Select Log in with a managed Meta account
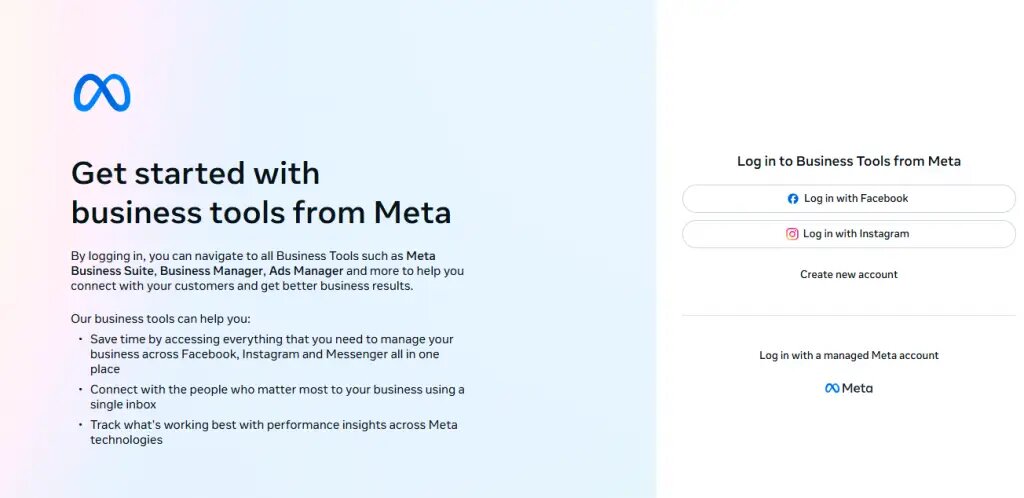Screen dimensions: 1024x498 (849, 355)
